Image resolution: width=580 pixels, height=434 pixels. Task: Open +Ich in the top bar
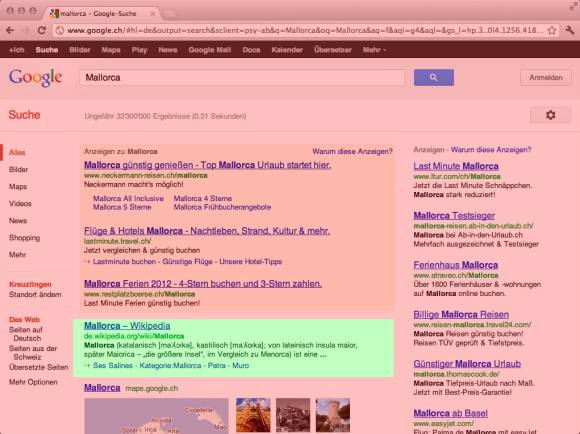[x=16, y=50]
